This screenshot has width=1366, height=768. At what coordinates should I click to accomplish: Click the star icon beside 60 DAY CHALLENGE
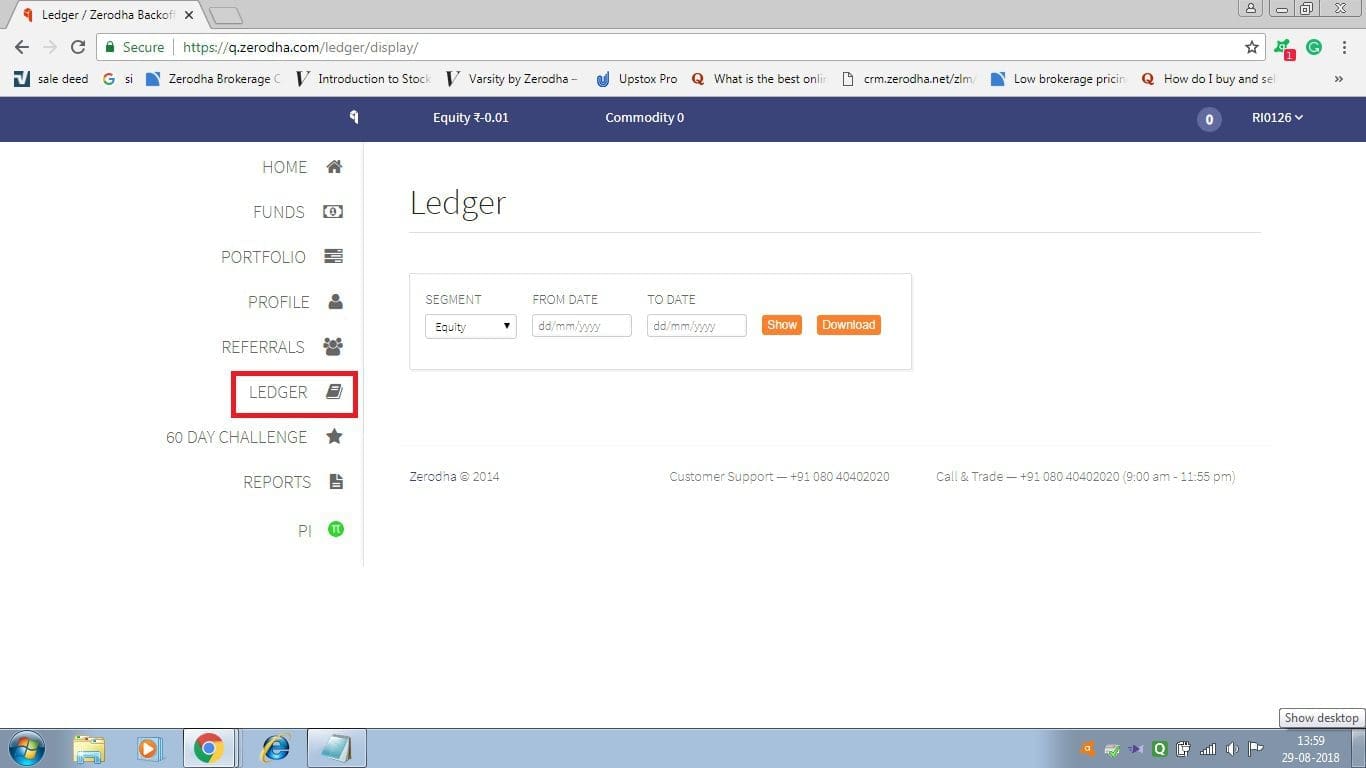coord(335,436)
